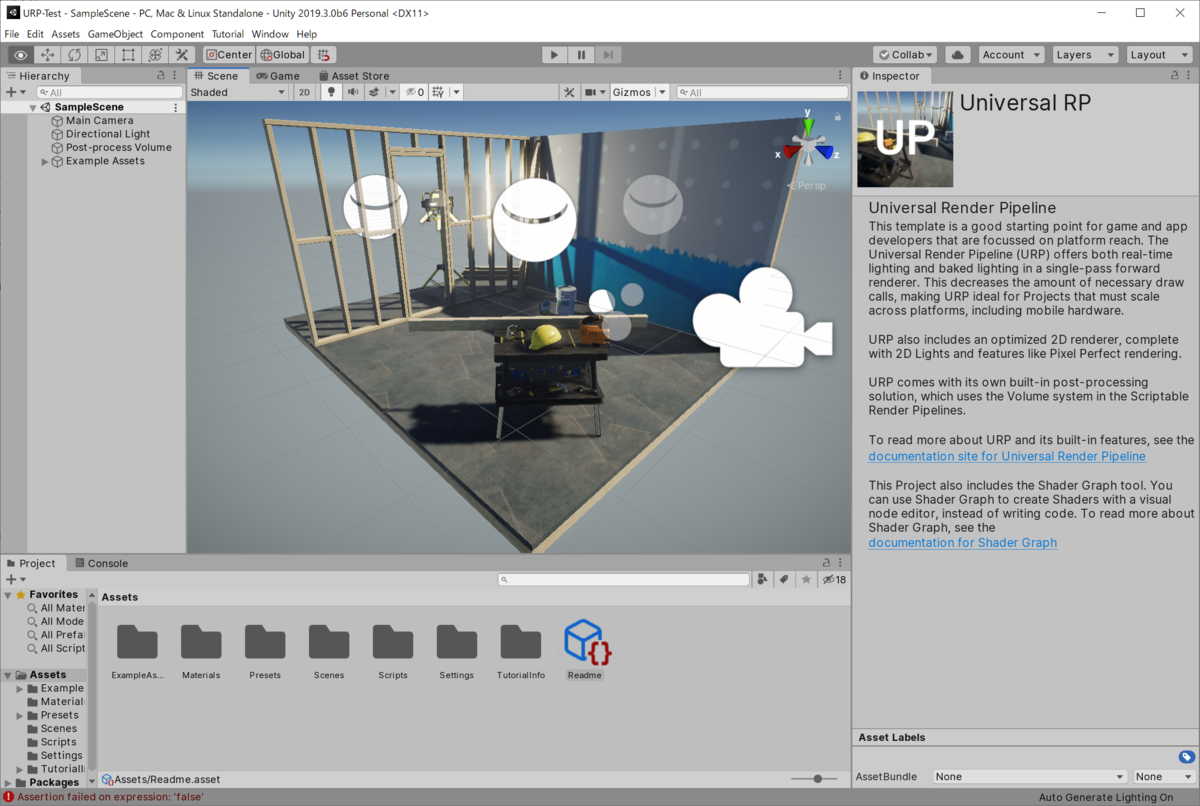Open the Component menu
The height and width of the screenshot is (806, 1200).
(177, 34)
